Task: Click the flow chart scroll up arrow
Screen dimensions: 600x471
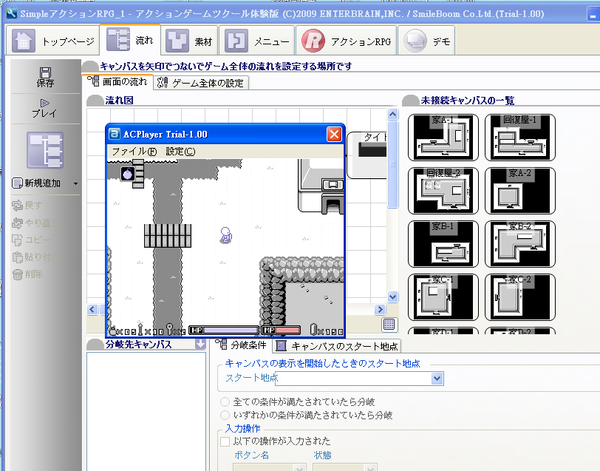Action: click(x=393, y=114)
